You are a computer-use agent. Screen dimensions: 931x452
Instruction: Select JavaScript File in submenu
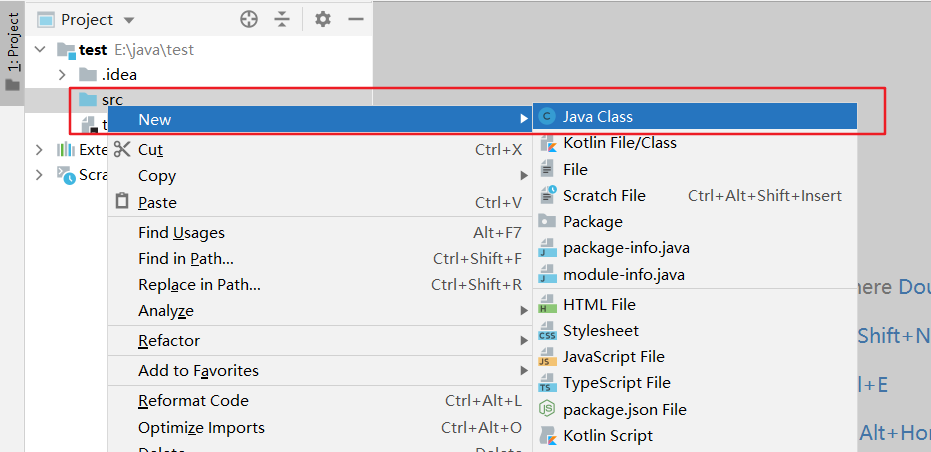coord(695,357)
